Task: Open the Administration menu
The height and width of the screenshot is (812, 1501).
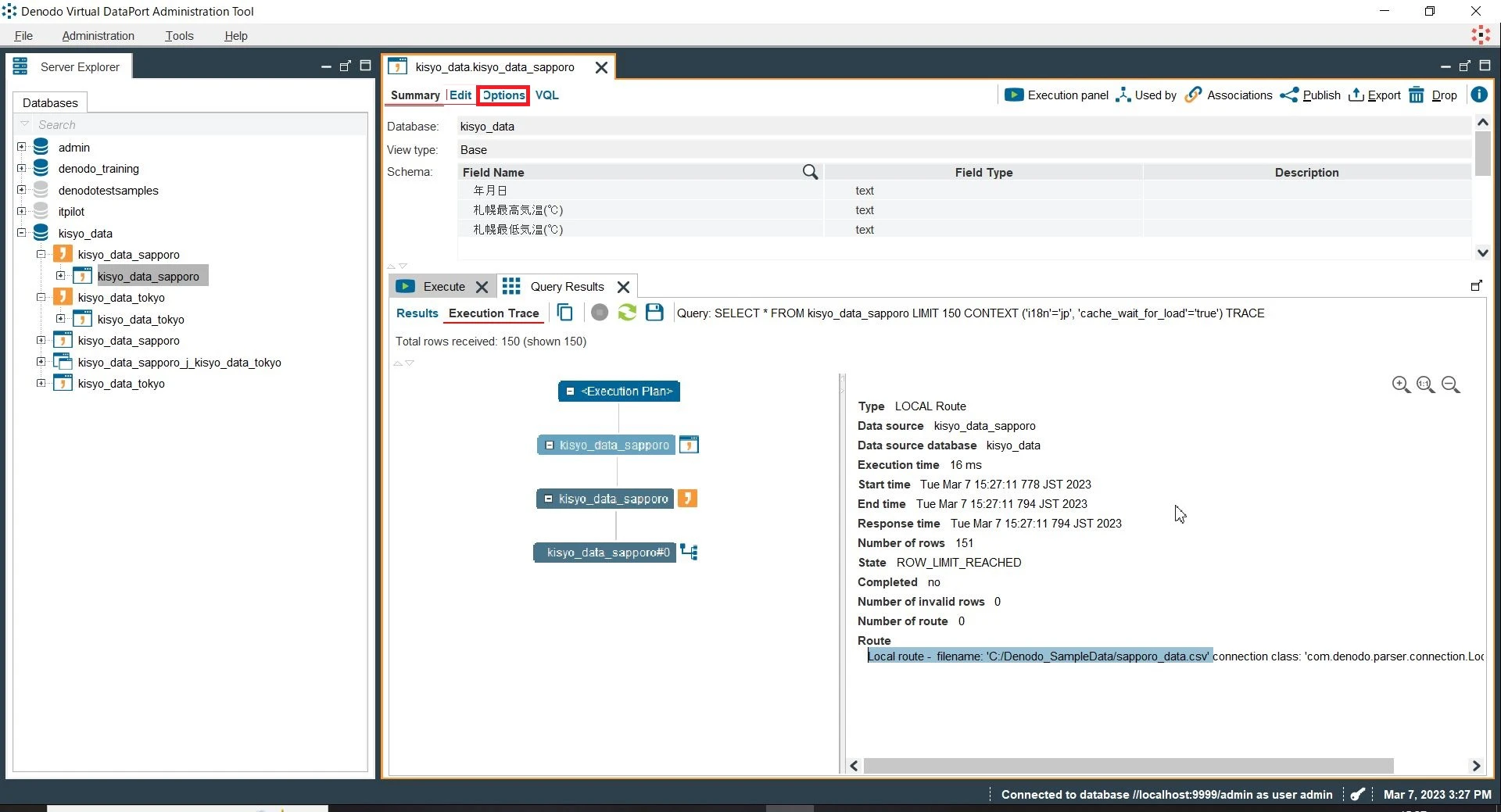Action: [99, 36]
